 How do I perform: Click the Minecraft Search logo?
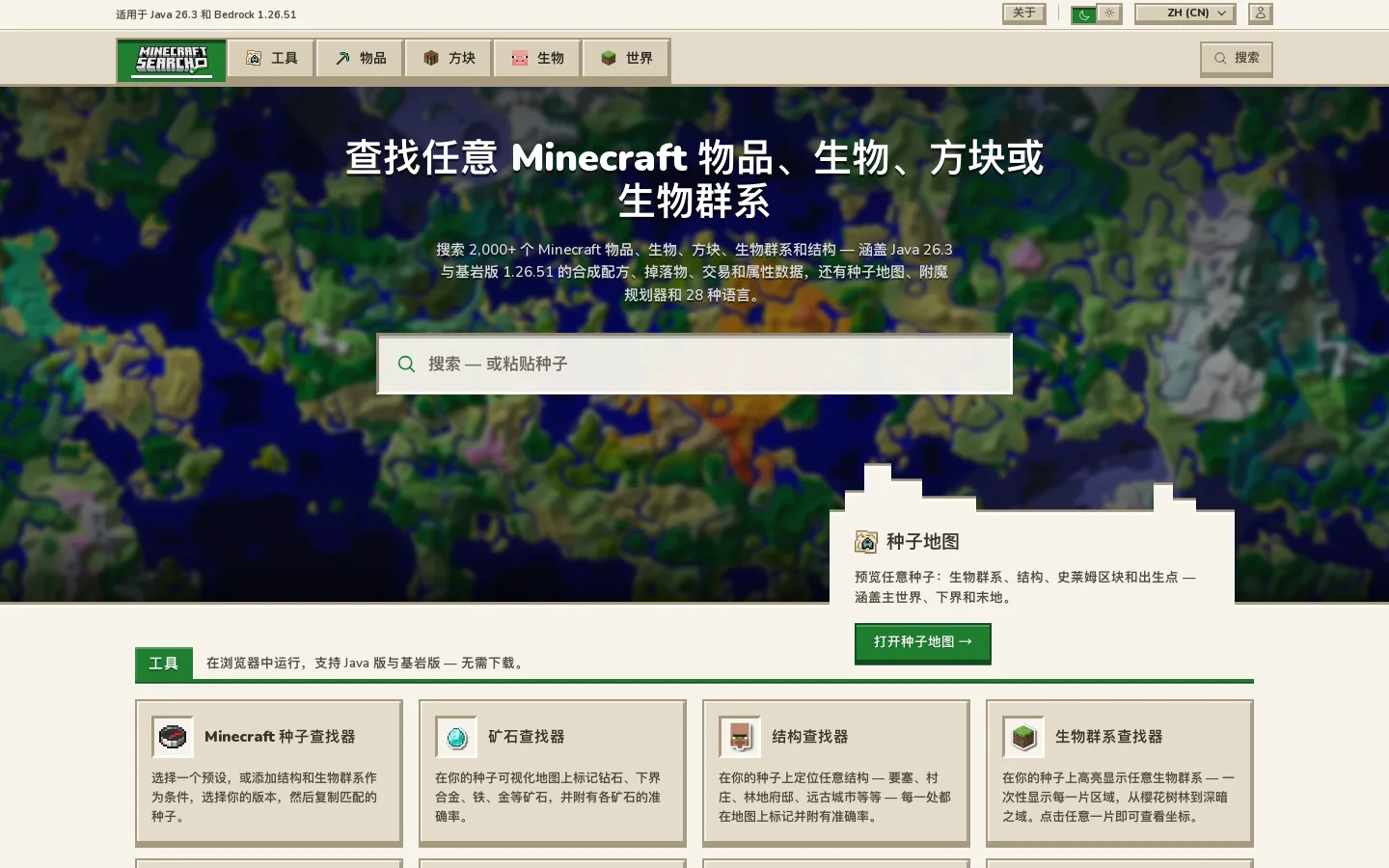(x=172, y=60)
